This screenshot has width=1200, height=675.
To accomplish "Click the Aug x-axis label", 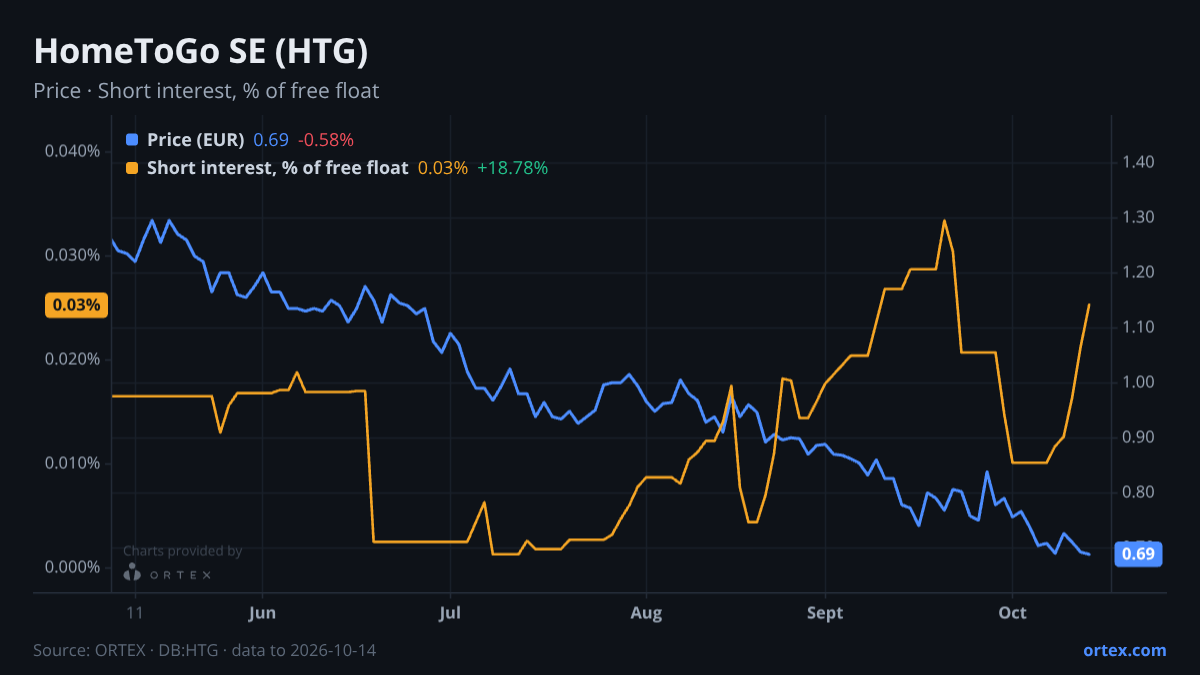I will (x=646, y=613).
